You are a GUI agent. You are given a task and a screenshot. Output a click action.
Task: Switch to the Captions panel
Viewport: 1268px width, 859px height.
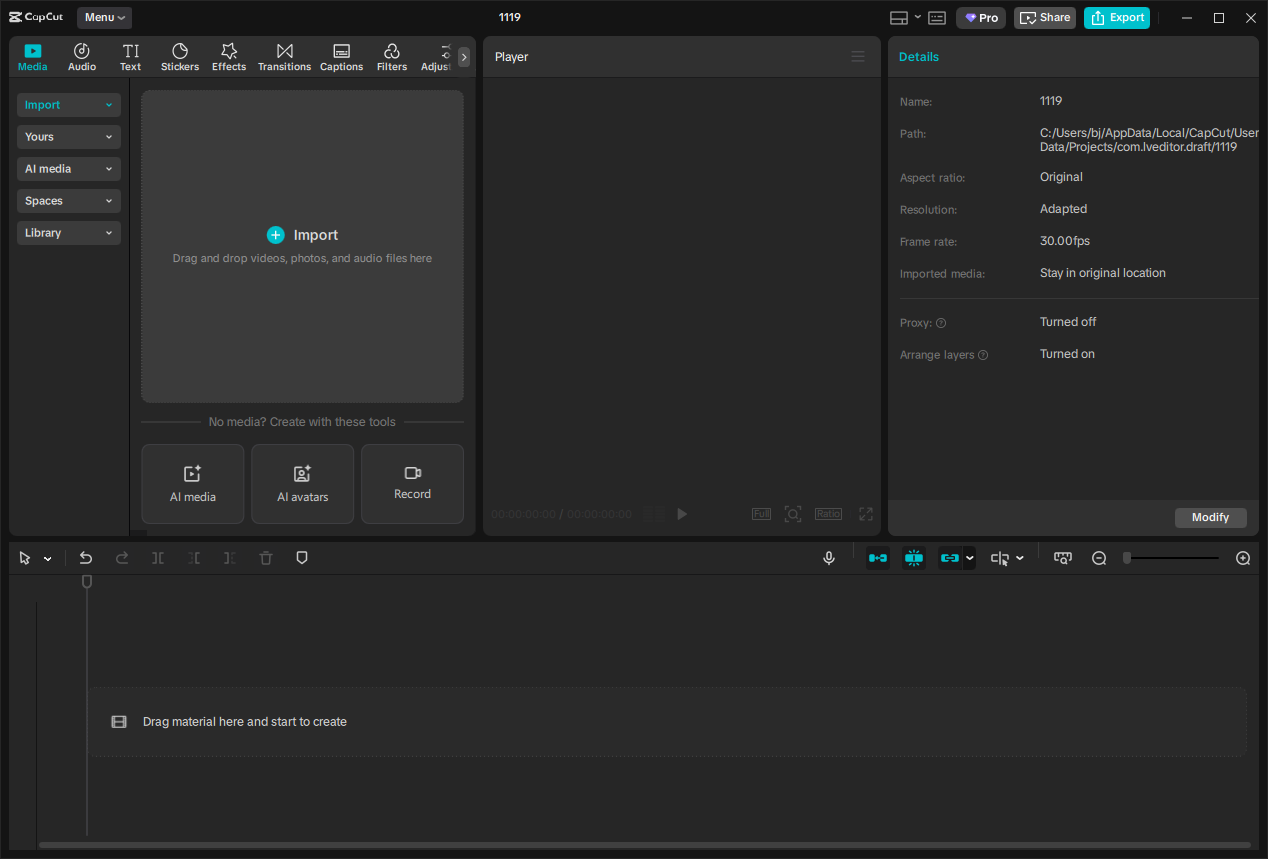(x=341, y=56)
